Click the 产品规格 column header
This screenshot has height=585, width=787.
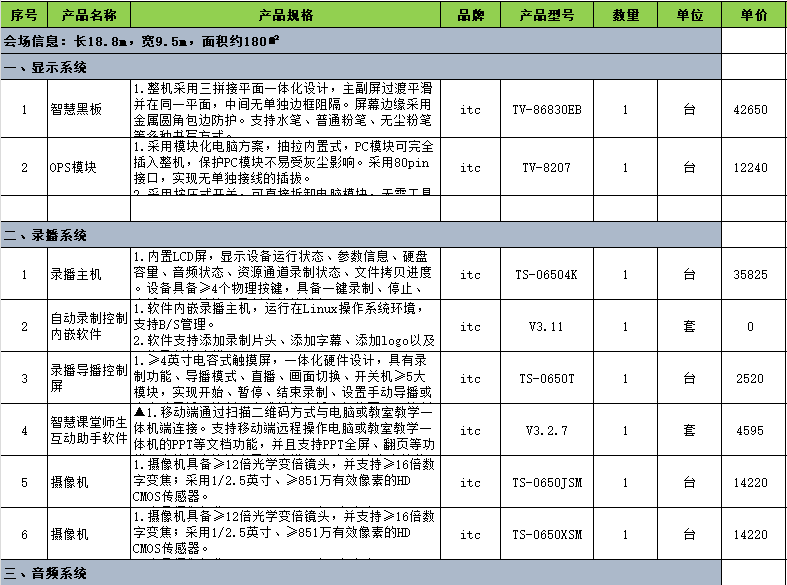[x=285, y=15]
